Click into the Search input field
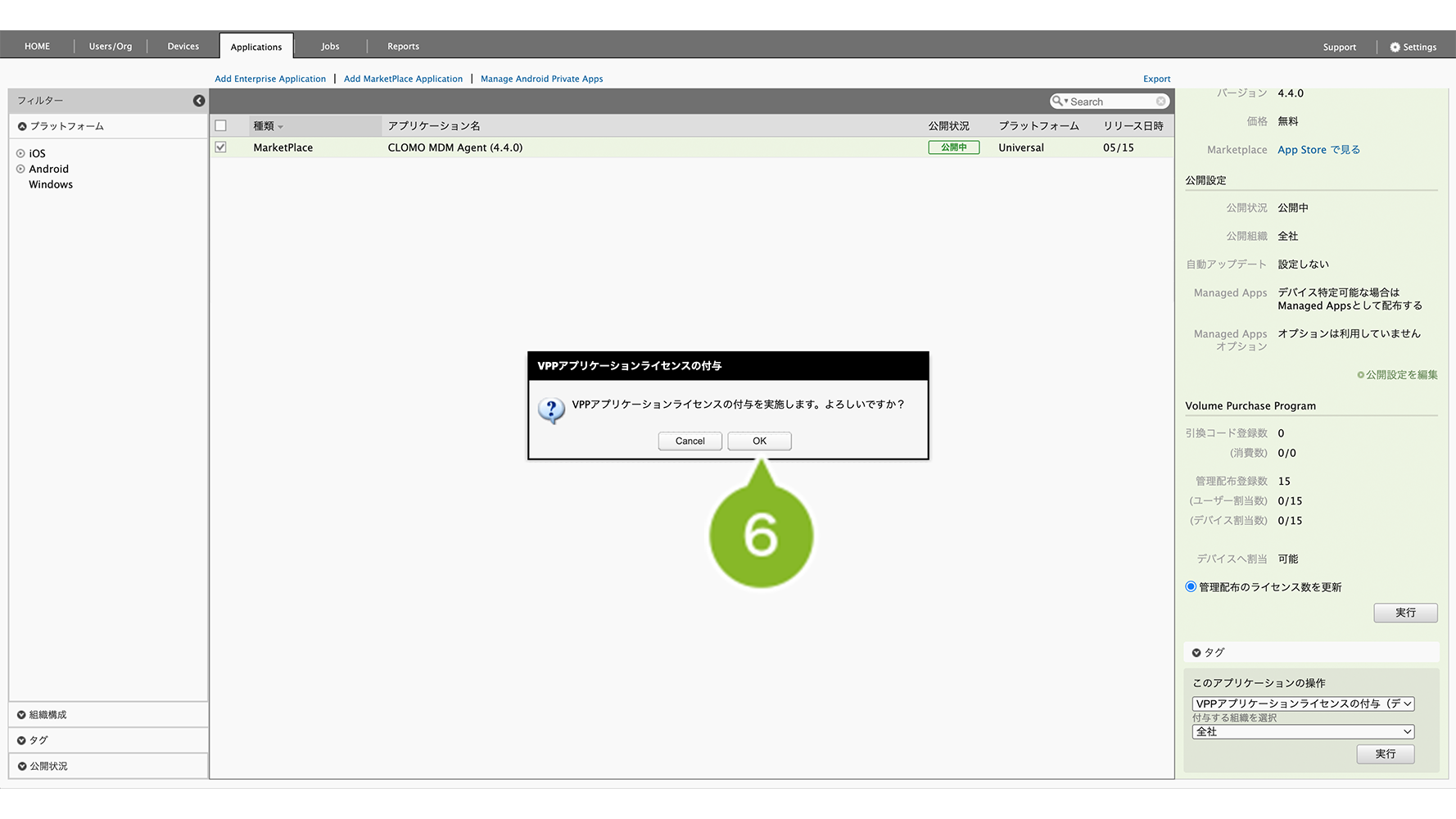Viewport: 1456px width, 819px height. point(1111,102)
